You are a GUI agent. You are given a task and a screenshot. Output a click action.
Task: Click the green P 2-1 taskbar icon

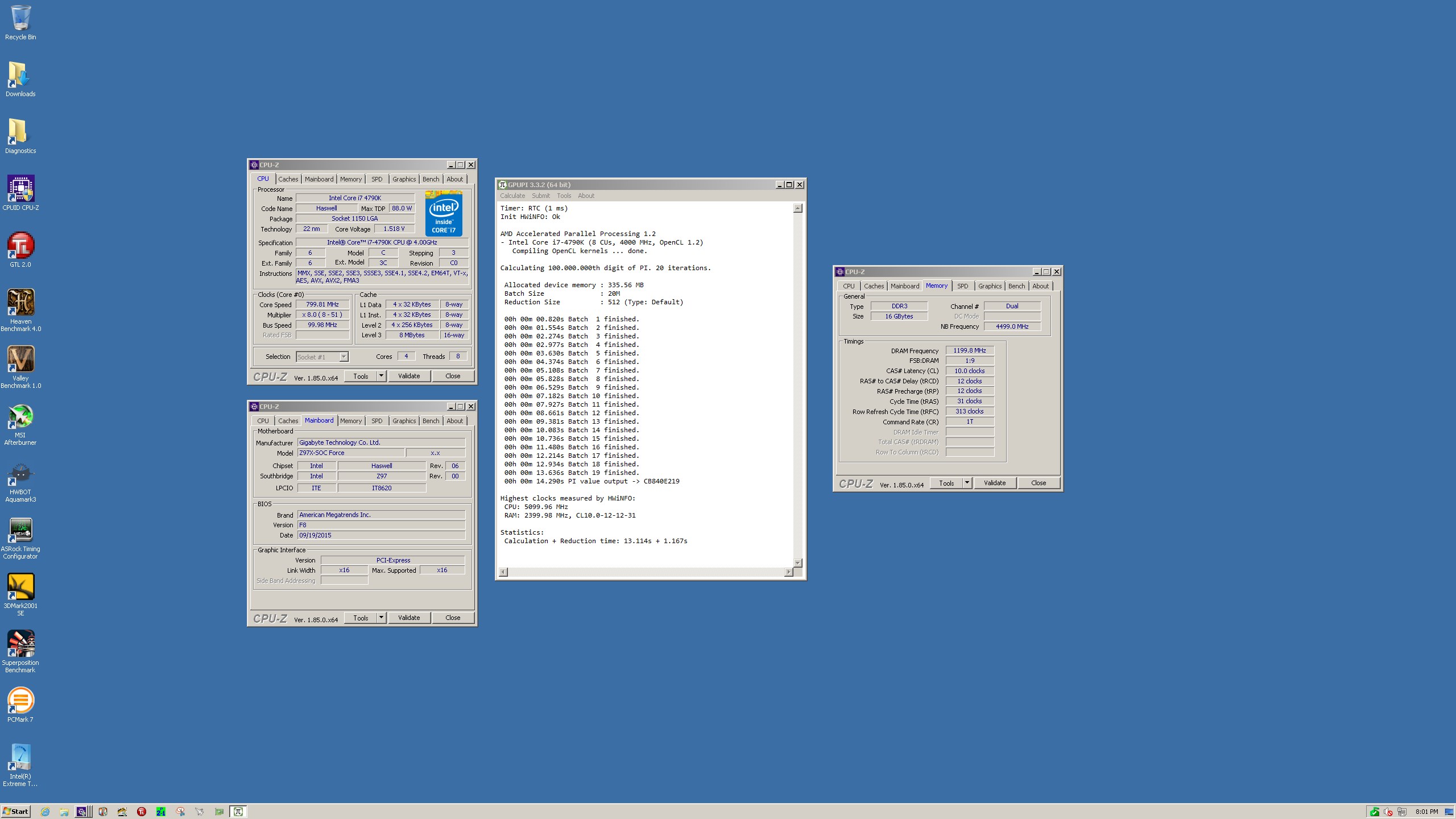click(x=161, y=812)
